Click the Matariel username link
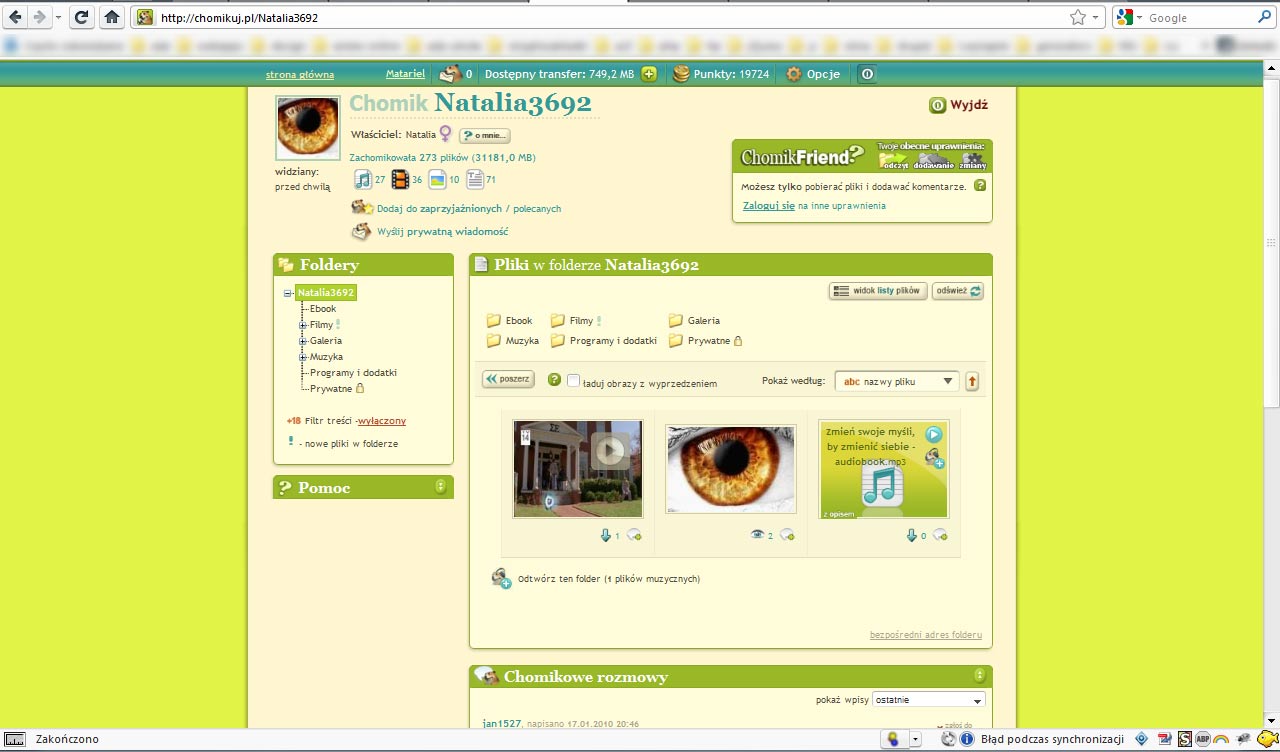Viewport: 1280px width, 752px height. pos(406,74)
